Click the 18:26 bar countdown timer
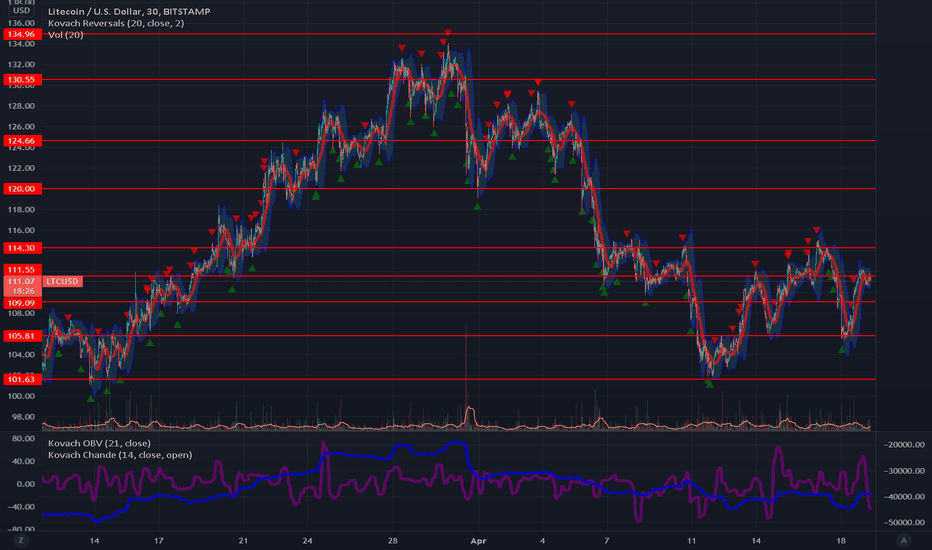 pos(23,291)
